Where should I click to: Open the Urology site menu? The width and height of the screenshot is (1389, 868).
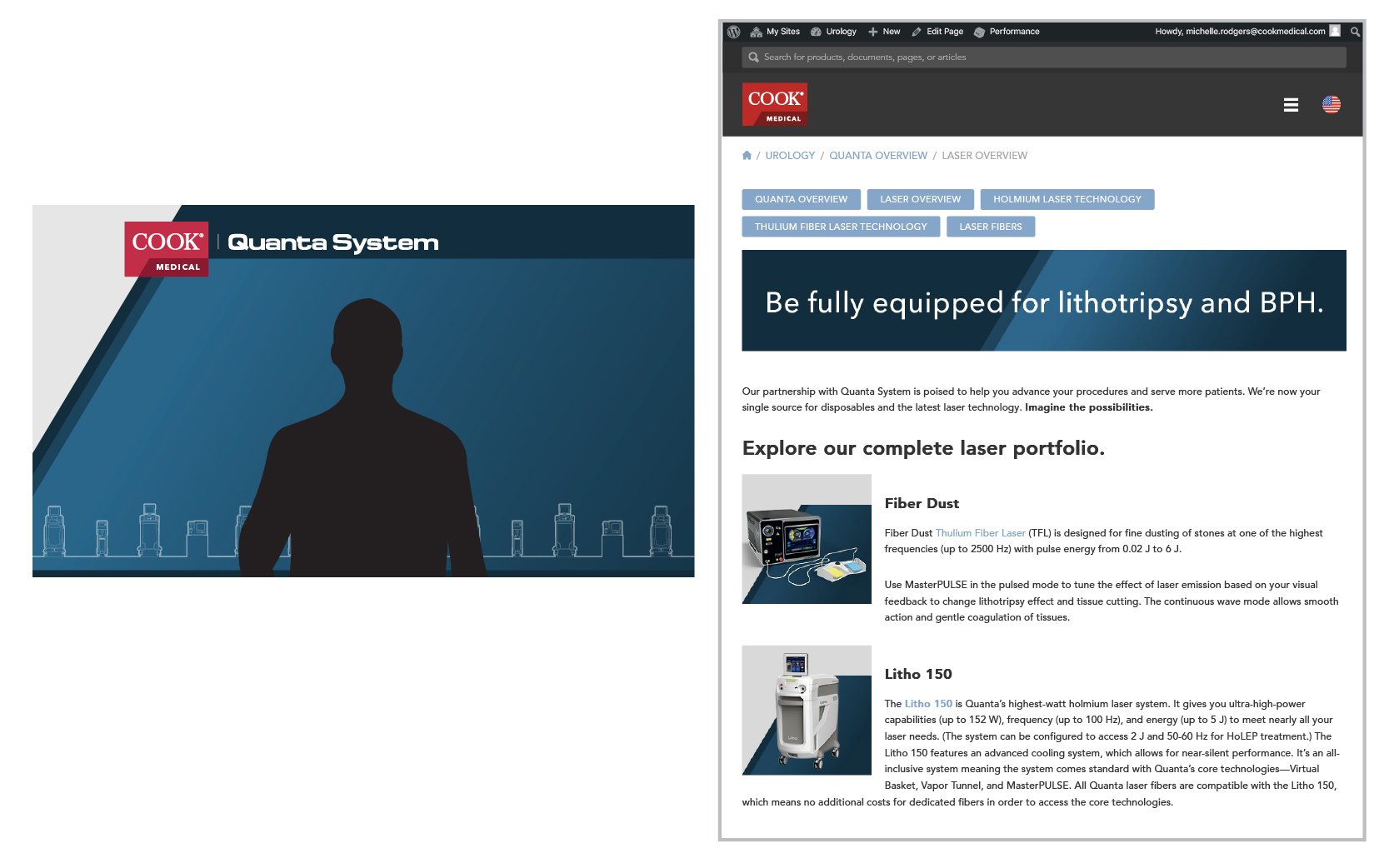click(833, 32)
